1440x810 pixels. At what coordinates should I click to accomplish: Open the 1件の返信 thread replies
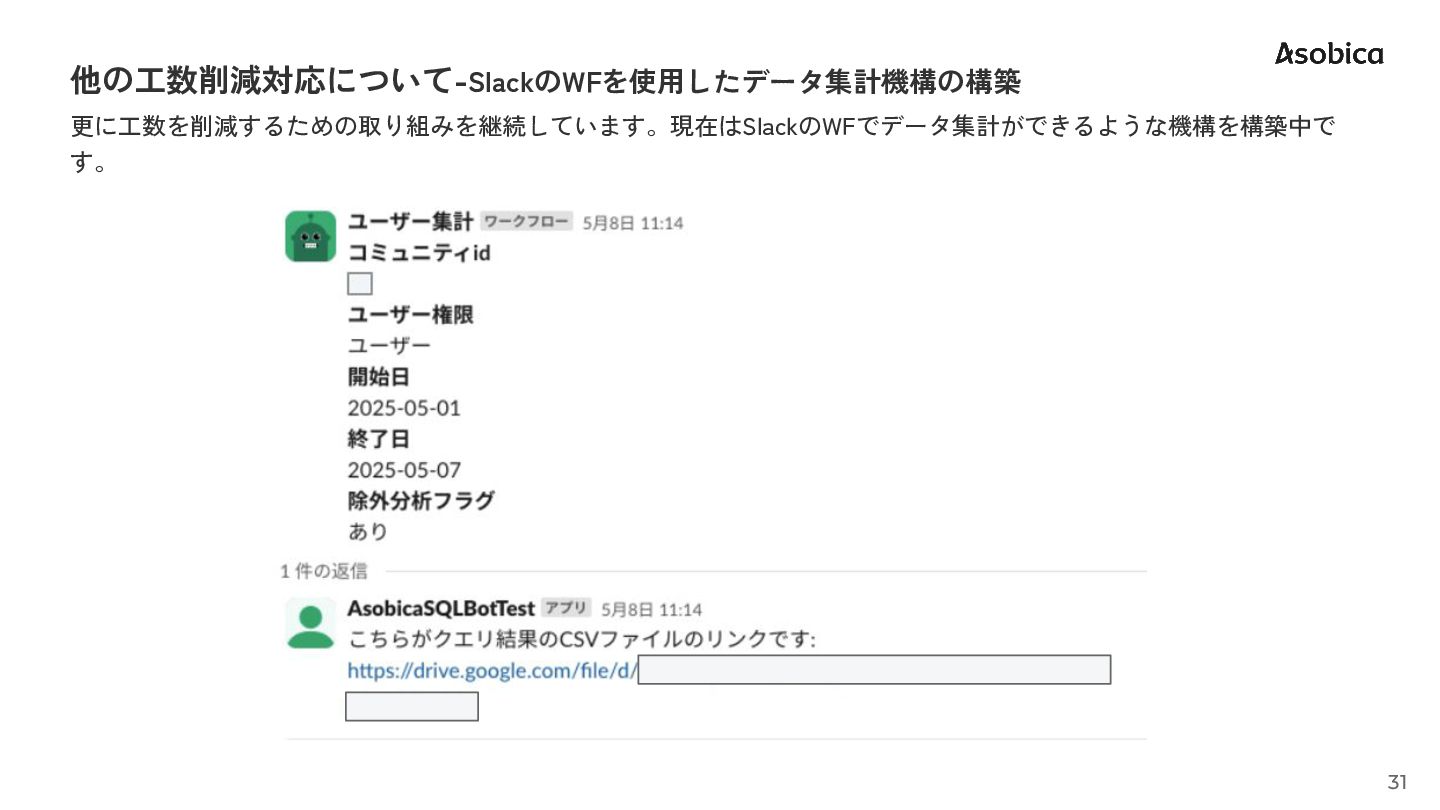coord(323,571)
